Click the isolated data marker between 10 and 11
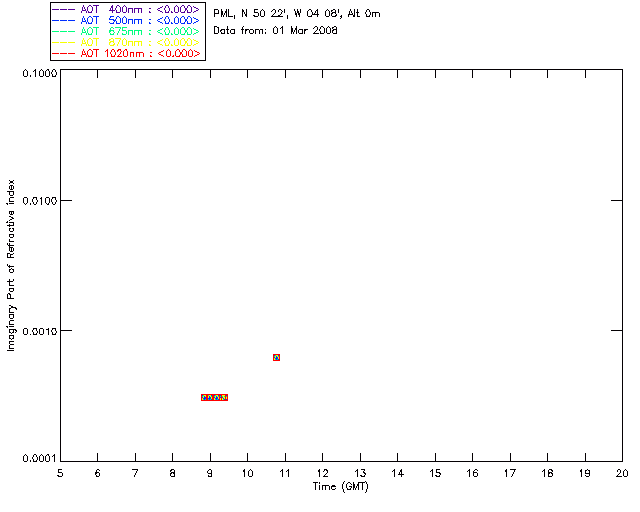 point(276,358)
